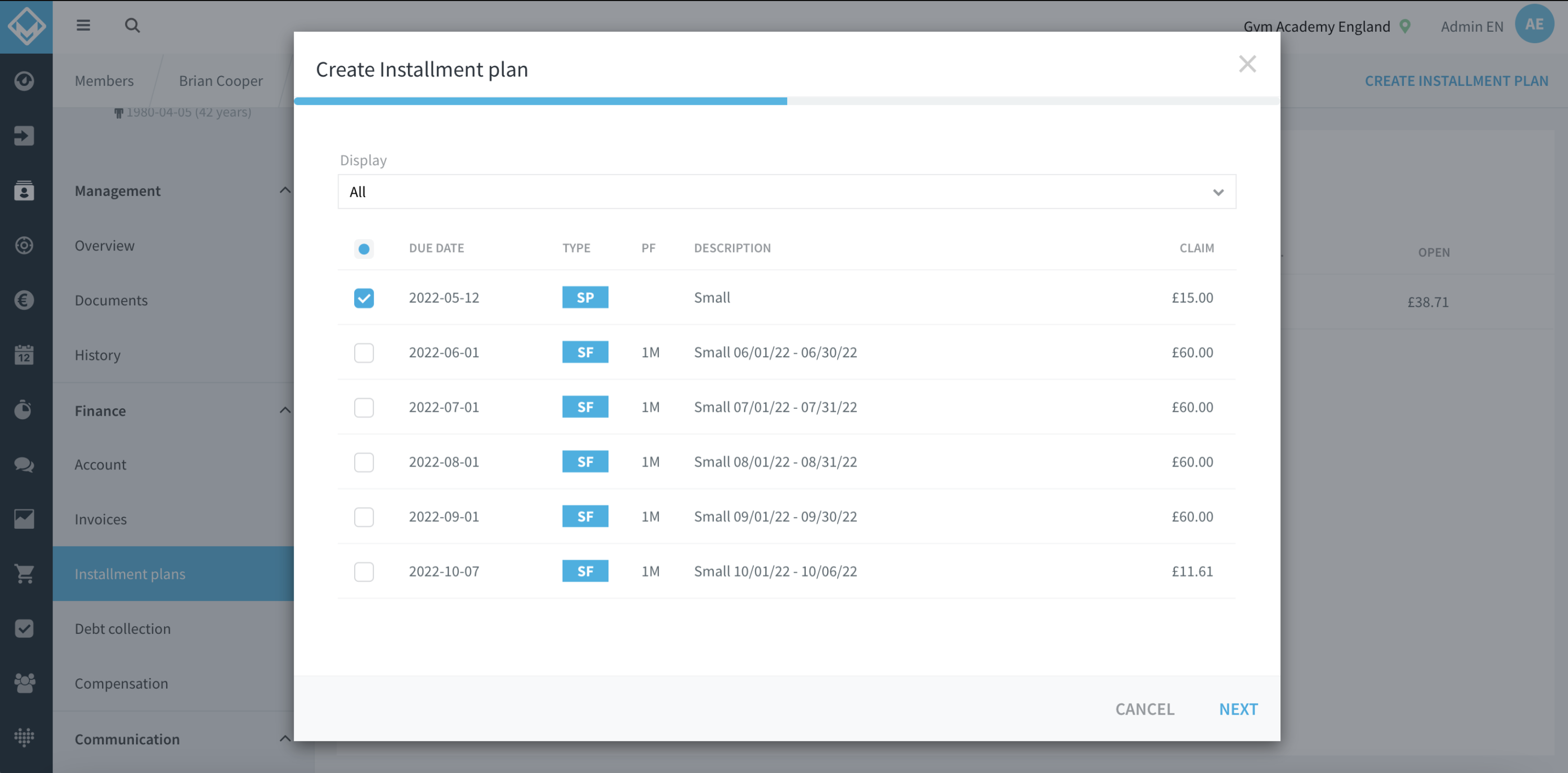Open the checkmark tasks icon in sidebar
The image size is (1568, 773).
coord(24,628)
